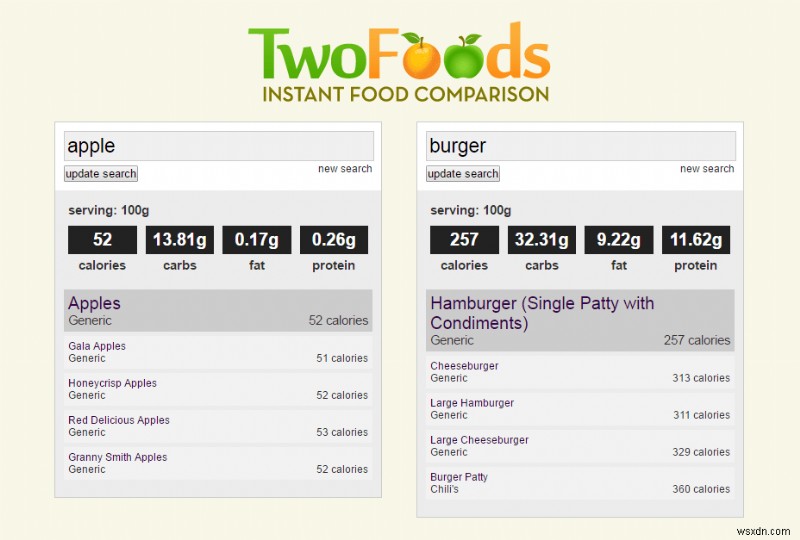Viewport: 800px width, 540px height.
Task: Select Honeycrisp Apples result
Action: point(218,389)
